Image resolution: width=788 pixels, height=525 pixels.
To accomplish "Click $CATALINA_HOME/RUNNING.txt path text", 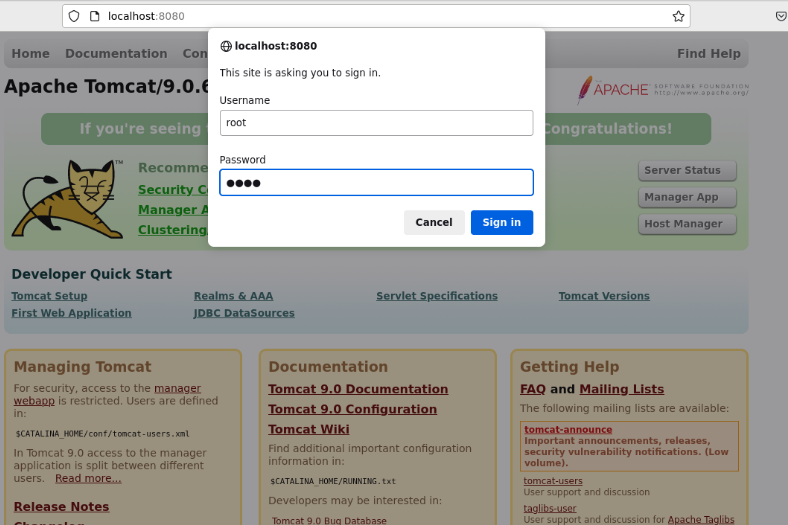I will pos(333,481).
